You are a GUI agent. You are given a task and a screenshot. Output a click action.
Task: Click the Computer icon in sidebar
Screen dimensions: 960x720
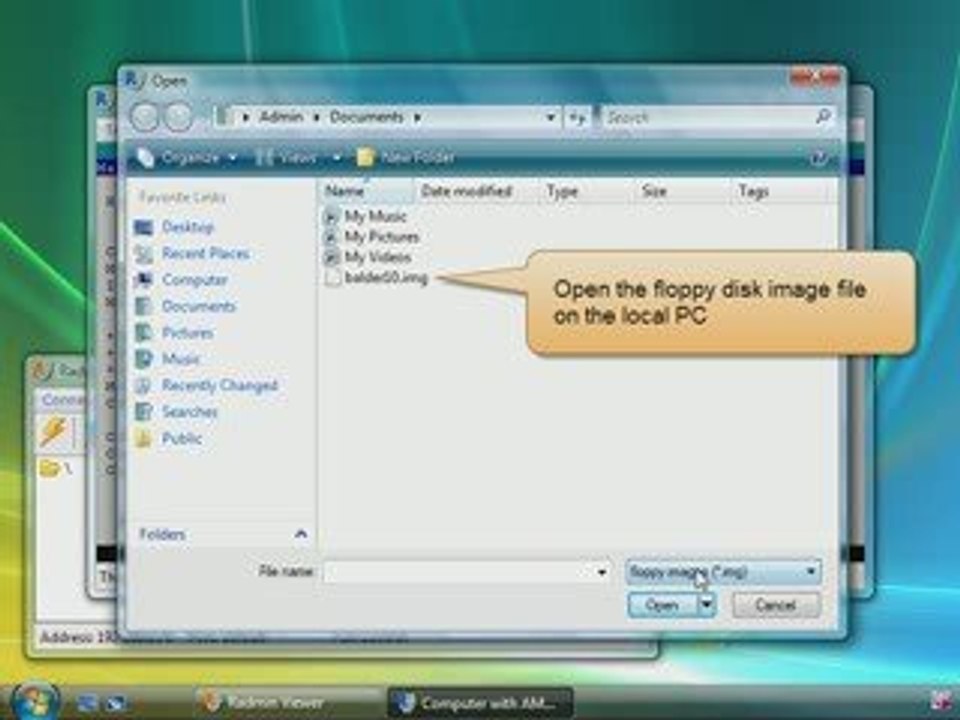tap(143, 280)
